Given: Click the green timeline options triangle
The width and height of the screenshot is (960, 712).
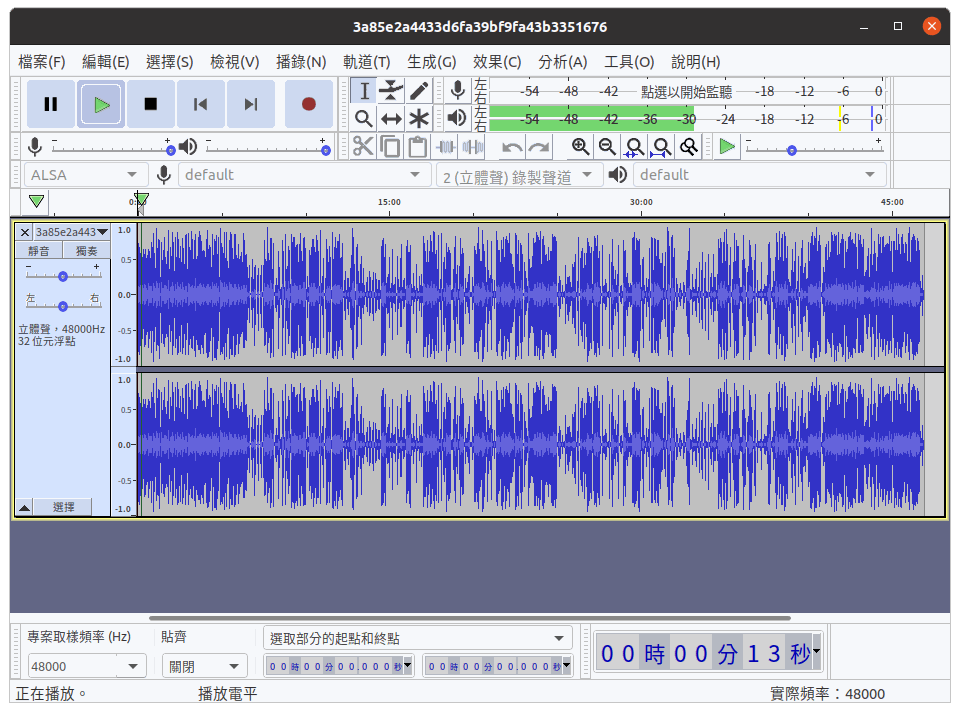Looking at the screenshot, I should point(36,201).
